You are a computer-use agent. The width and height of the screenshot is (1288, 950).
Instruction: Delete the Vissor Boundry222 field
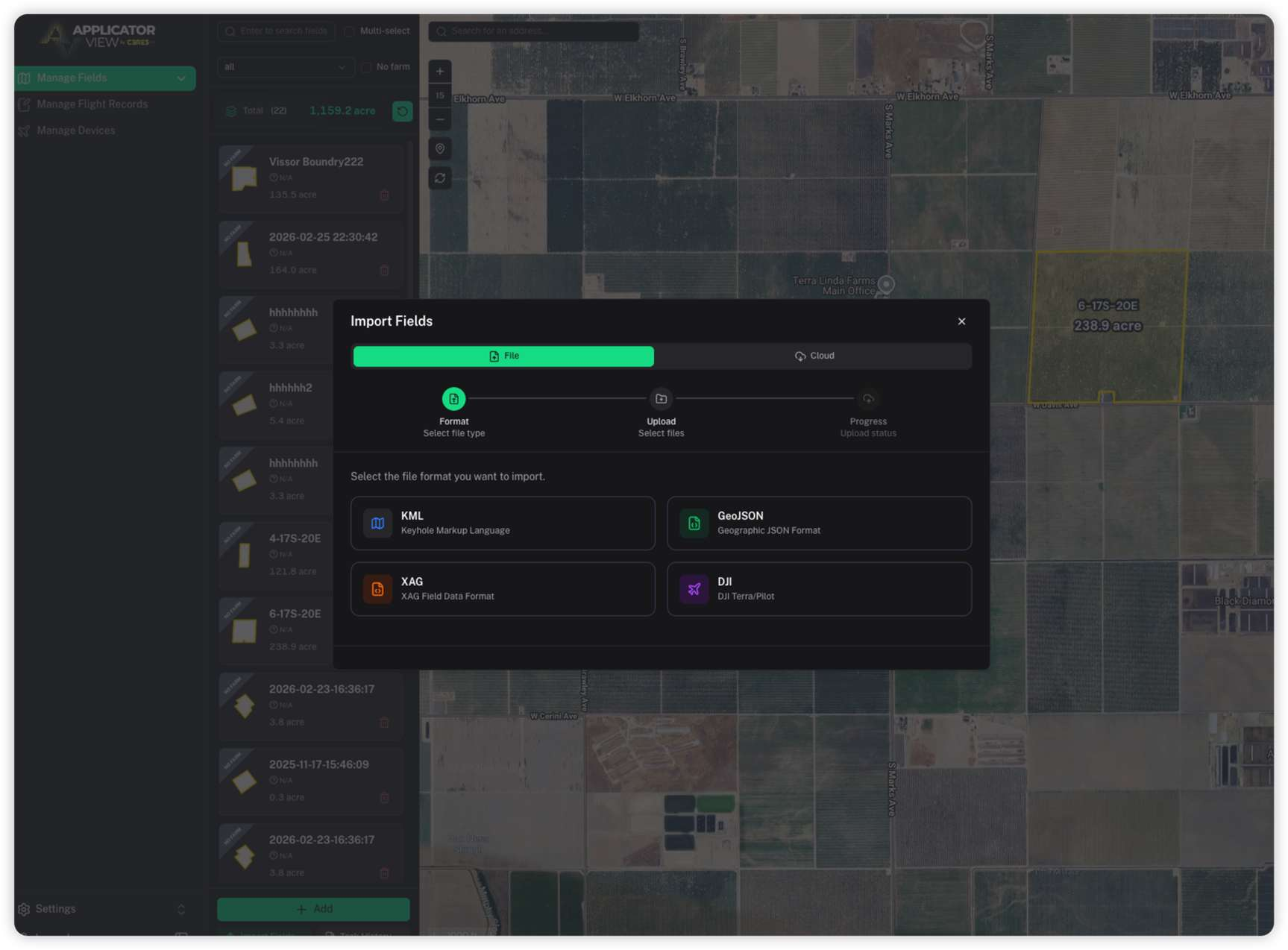[x=384, y=195]
